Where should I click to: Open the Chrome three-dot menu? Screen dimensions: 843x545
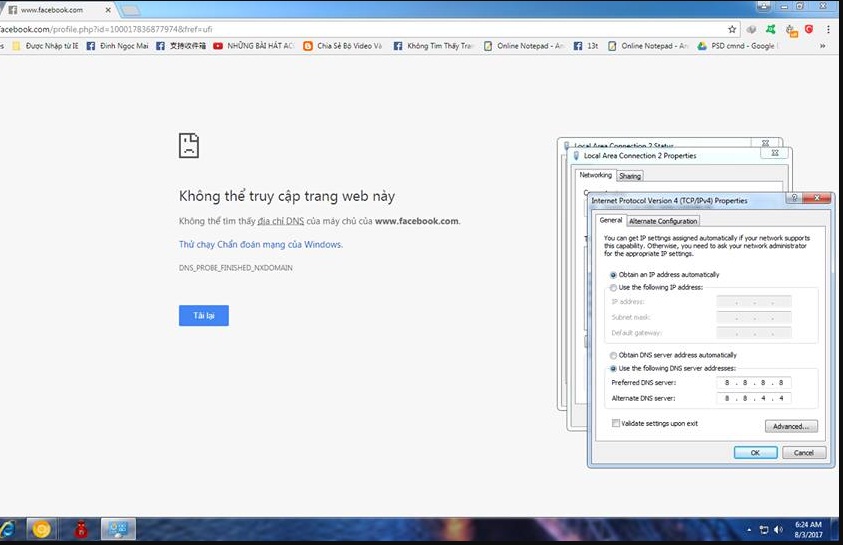click(x=829, y=29)
